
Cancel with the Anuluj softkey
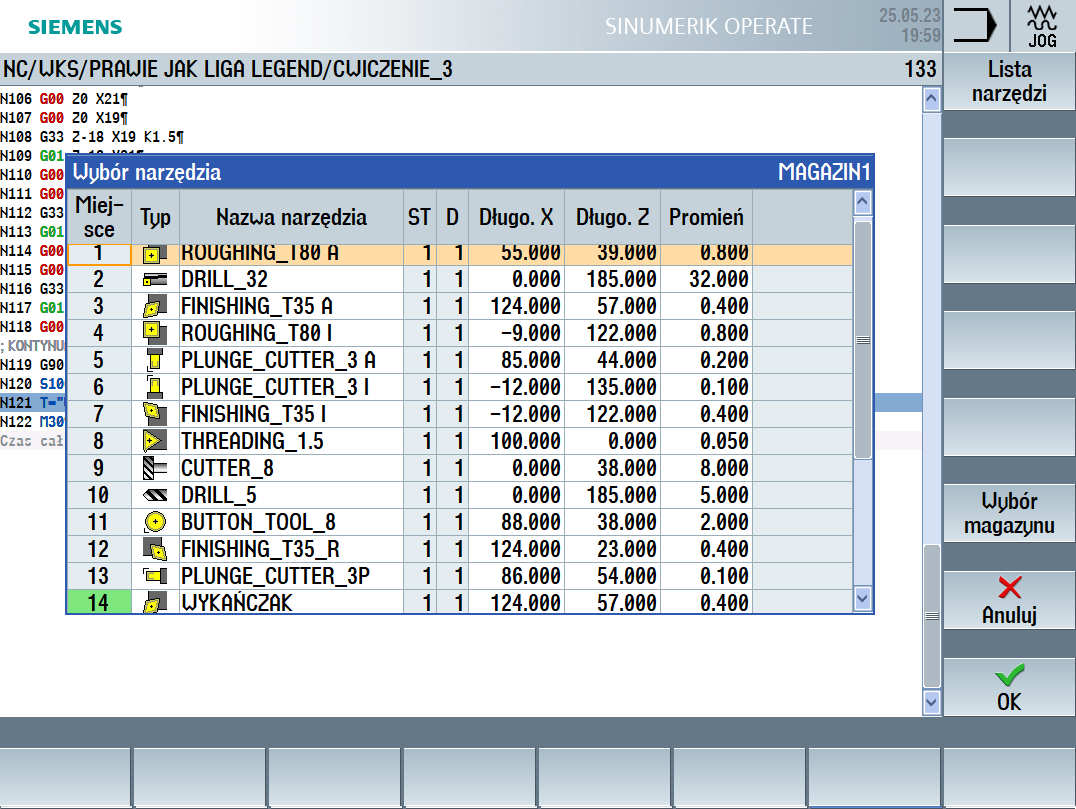[x=1009, y=600]
